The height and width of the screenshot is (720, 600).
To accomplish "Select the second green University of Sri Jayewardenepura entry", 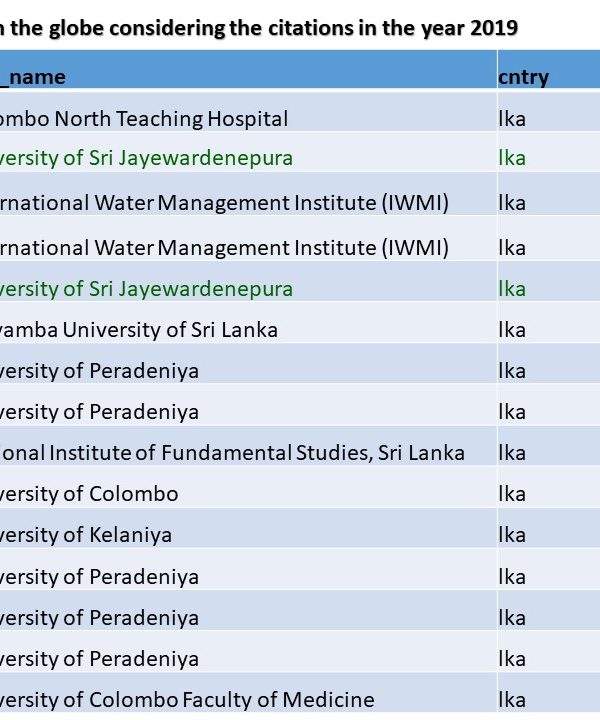I will [146, 289].
